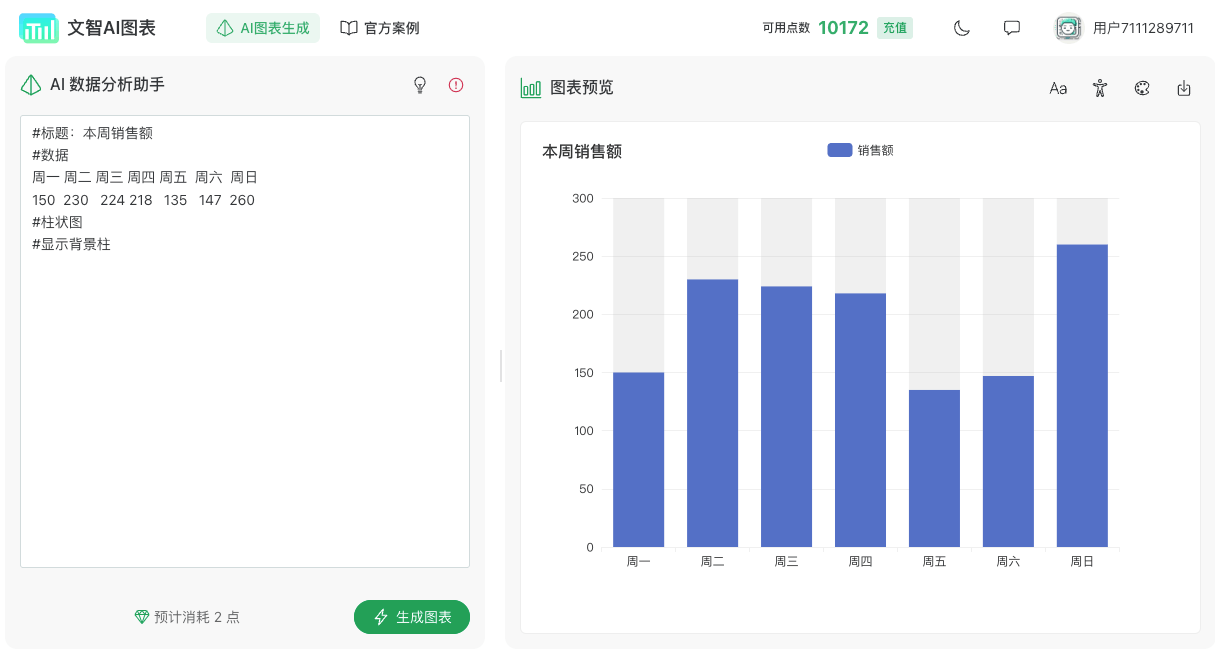Screen dimensions: 1215x650
Task: Open user 用户7111289711 account menu
Action: tap(1143, 28)
